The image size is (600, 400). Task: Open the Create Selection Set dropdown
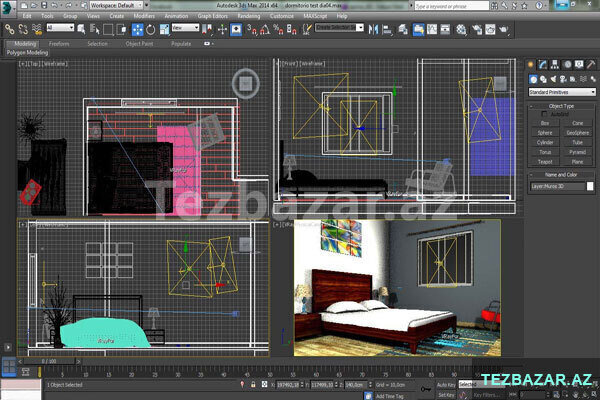(339, 28)
